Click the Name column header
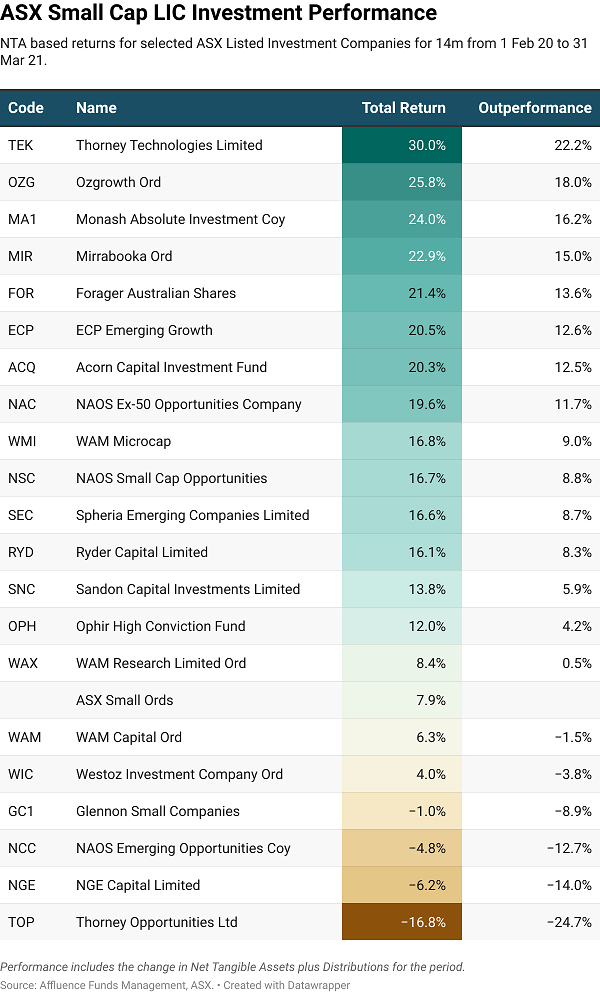The height and width of the screenshot is (992, 600). click(x=96, y=108)
